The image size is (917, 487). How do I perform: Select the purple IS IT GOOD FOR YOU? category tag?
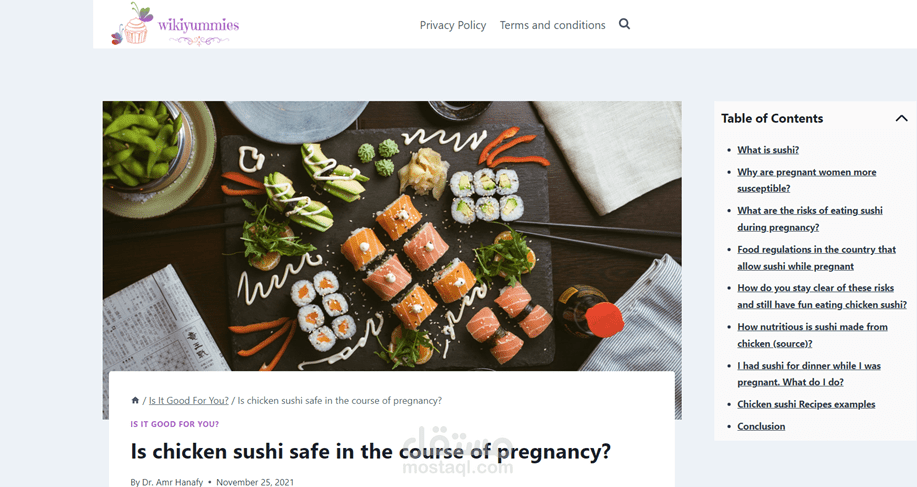click(174, 424)
